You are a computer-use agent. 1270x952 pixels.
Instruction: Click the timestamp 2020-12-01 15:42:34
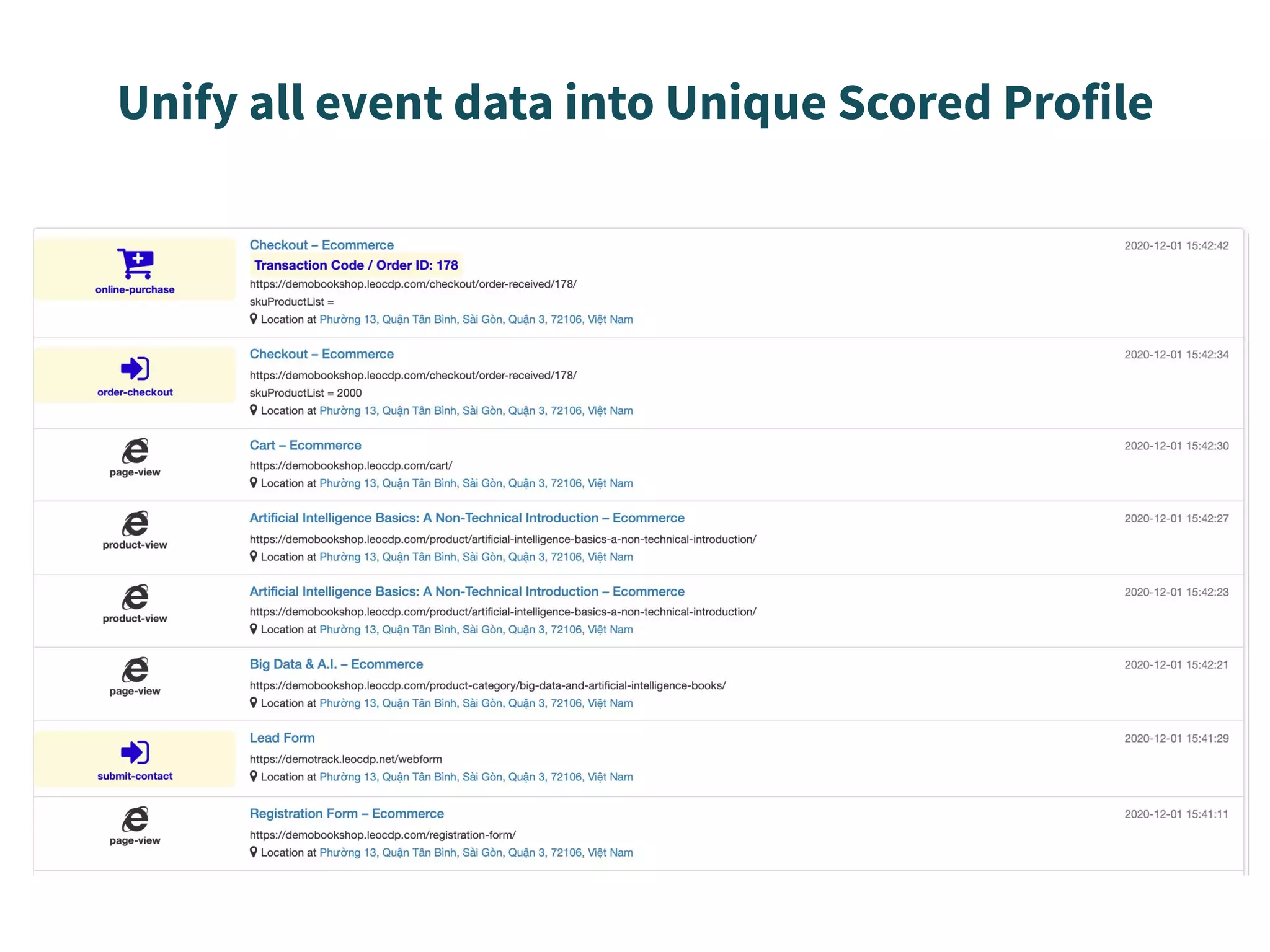point(1176,355)
